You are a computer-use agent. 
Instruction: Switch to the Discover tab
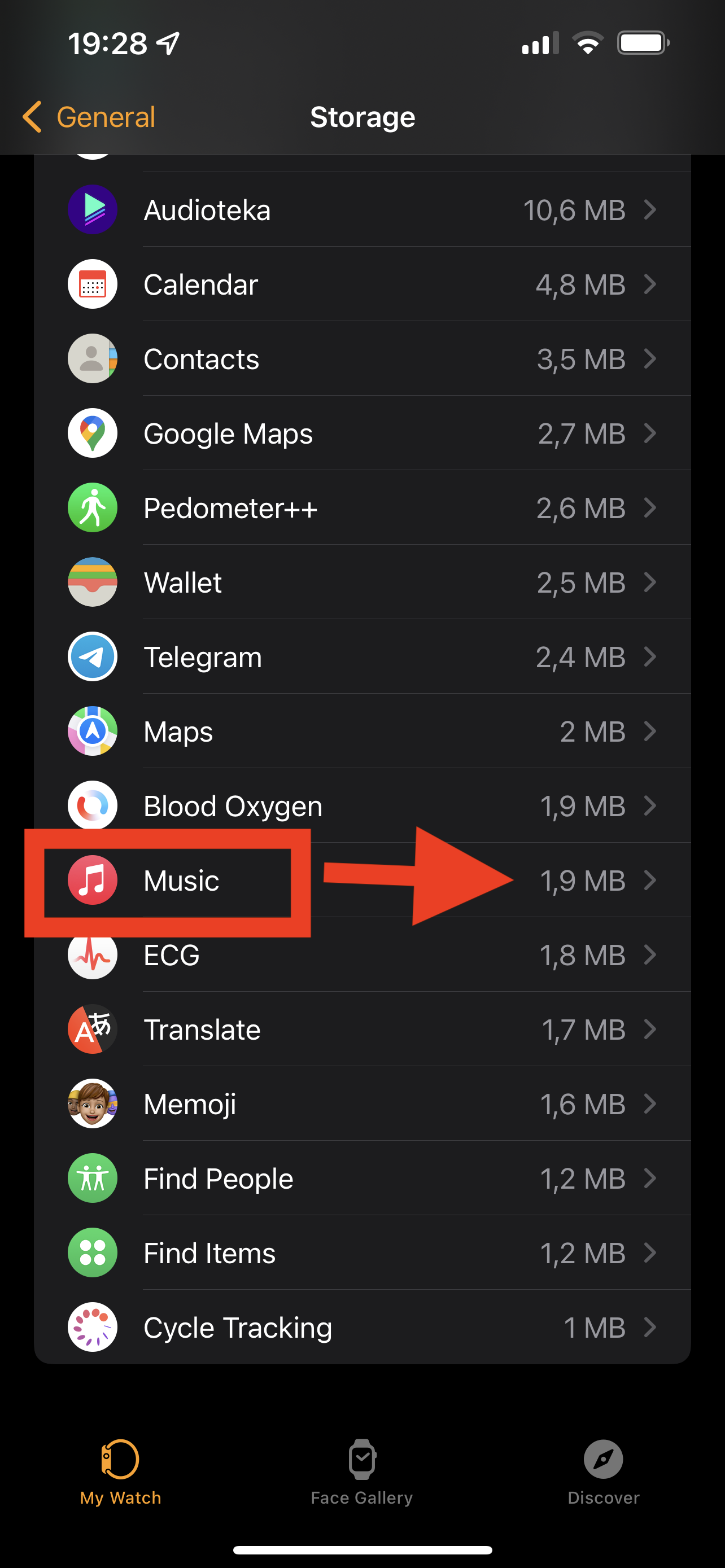point(603,1472)
